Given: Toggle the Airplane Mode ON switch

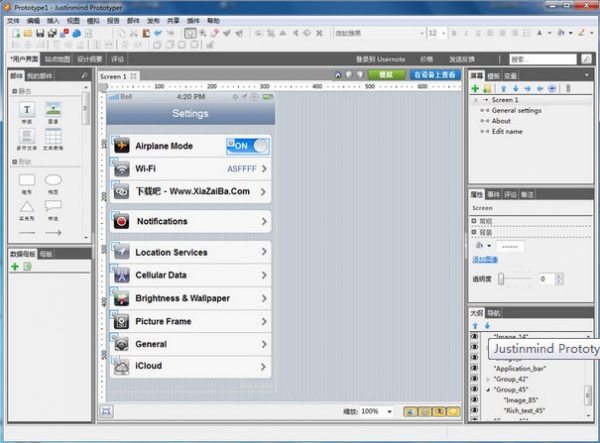Looking at the screenshot, I should [x=248, y=146].
